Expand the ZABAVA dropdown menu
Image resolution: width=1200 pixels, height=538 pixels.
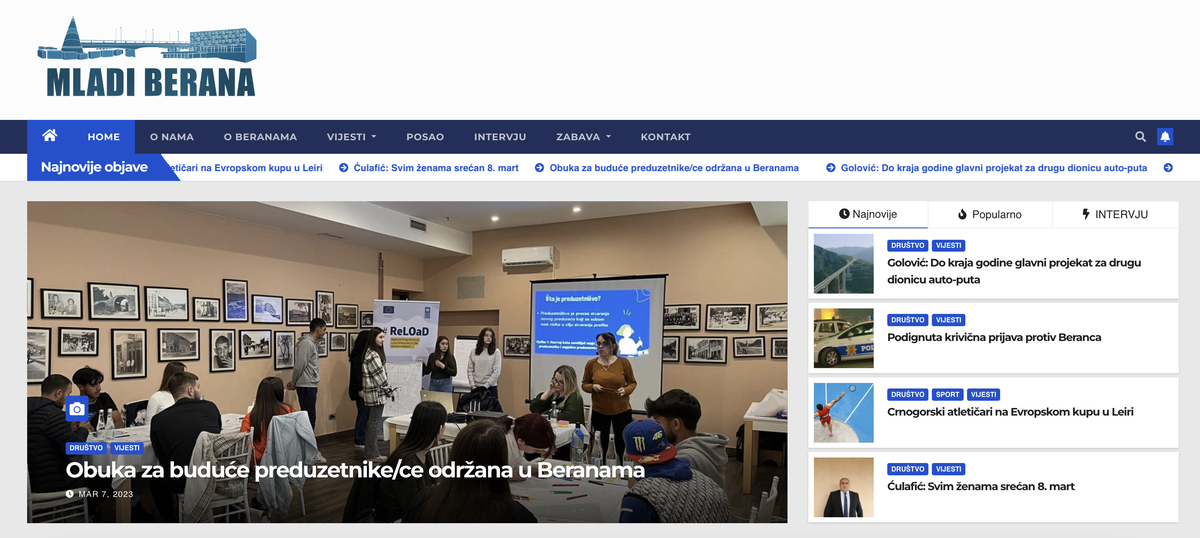point(583,137)
